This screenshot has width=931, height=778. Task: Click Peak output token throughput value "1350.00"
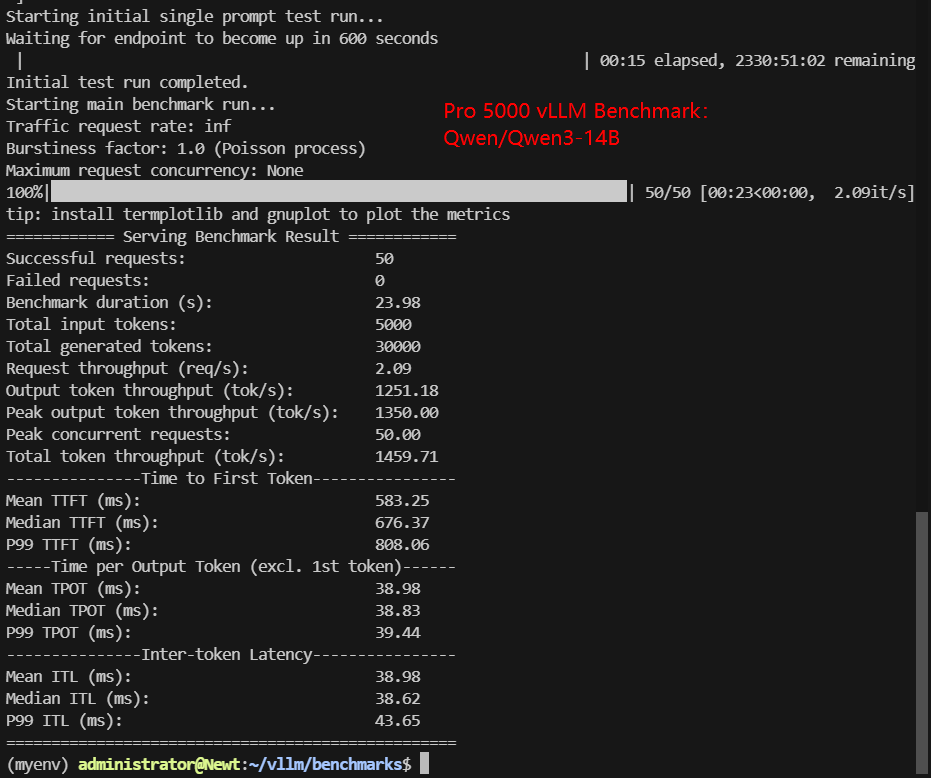tap(407, 412)
